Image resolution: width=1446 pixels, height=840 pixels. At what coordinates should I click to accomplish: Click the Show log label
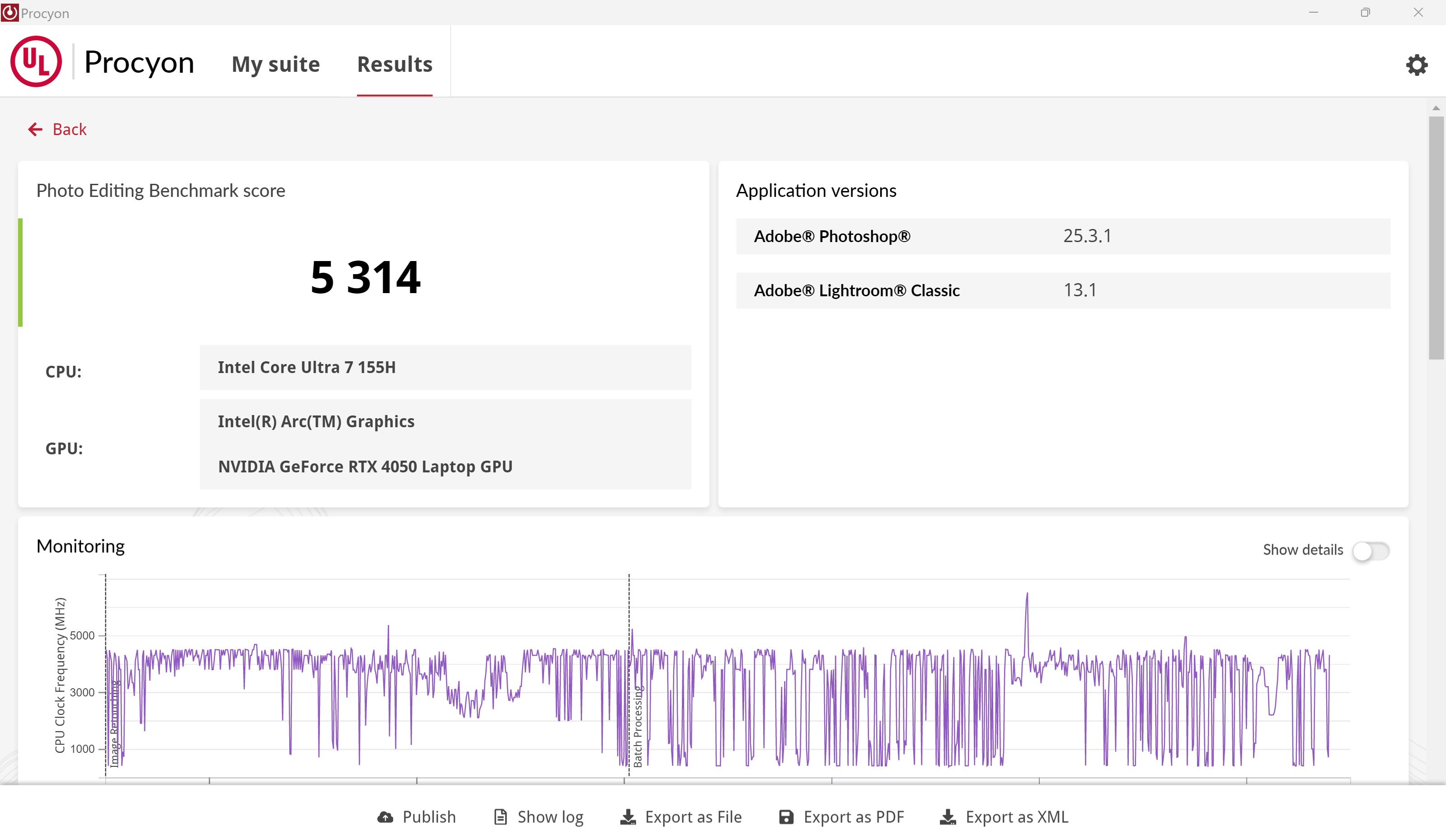[x=550, y=817]
